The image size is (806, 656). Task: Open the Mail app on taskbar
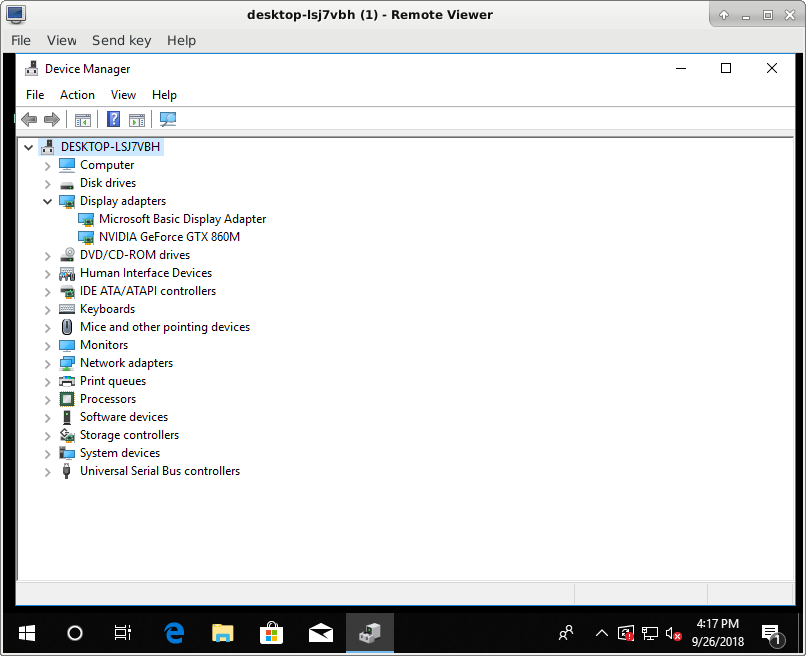(320, 633)
